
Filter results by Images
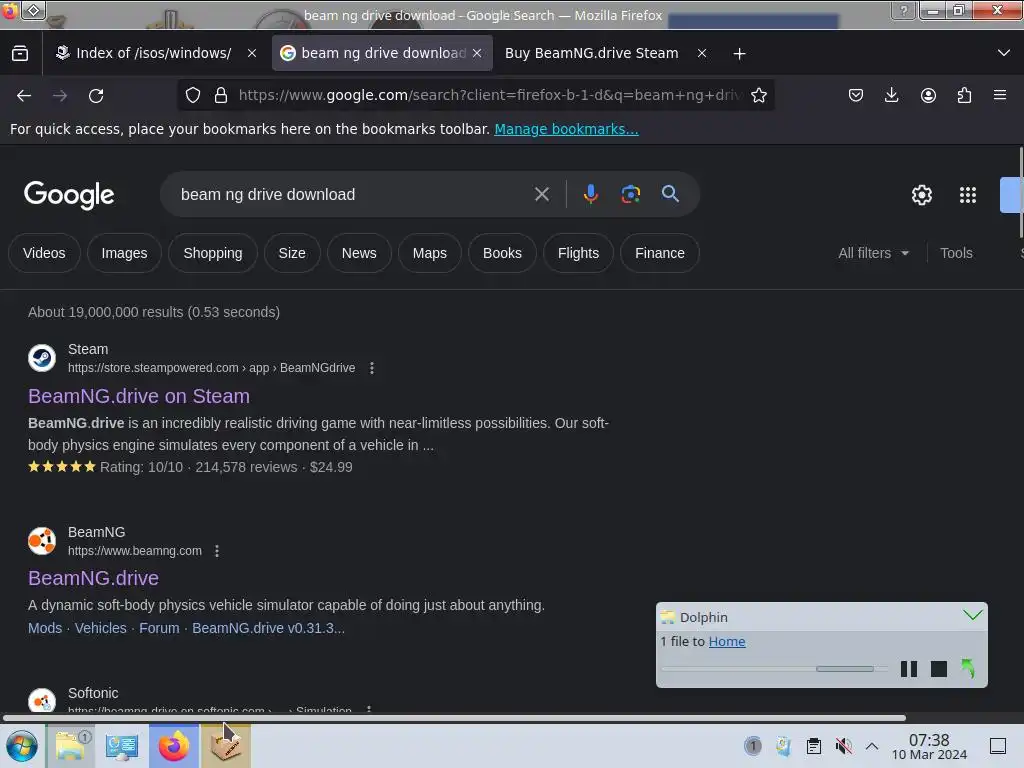pyautogui.click(x=124, y=253)
